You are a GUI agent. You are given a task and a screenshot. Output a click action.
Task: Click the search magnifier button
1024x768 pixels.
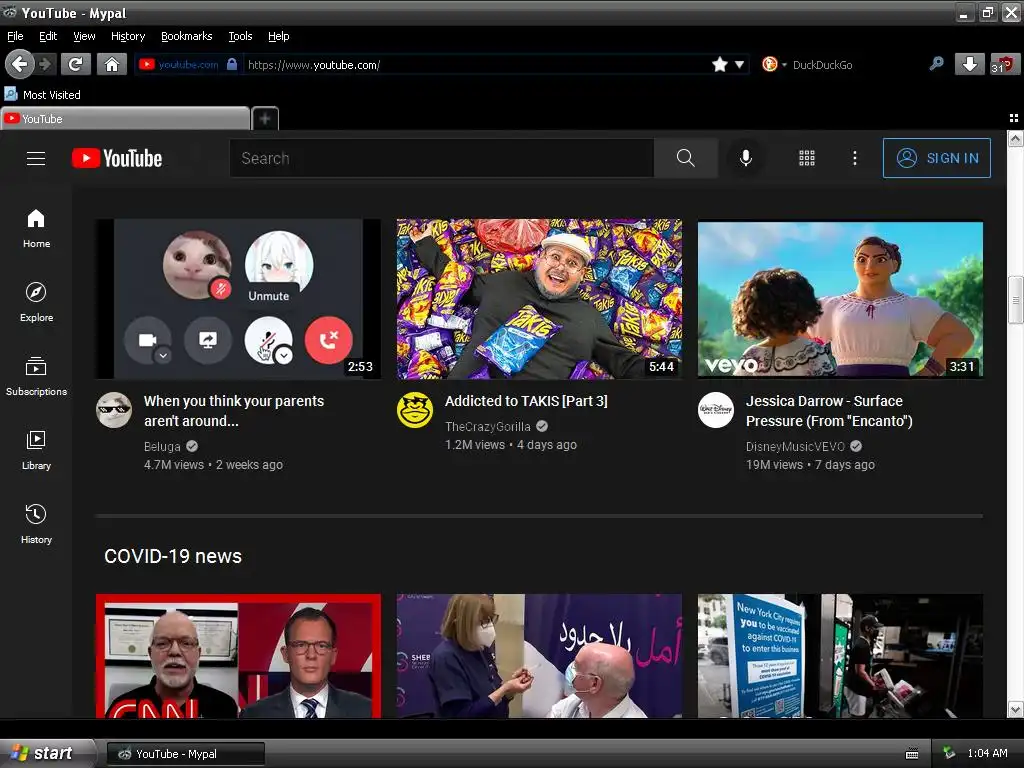[685, 158]
